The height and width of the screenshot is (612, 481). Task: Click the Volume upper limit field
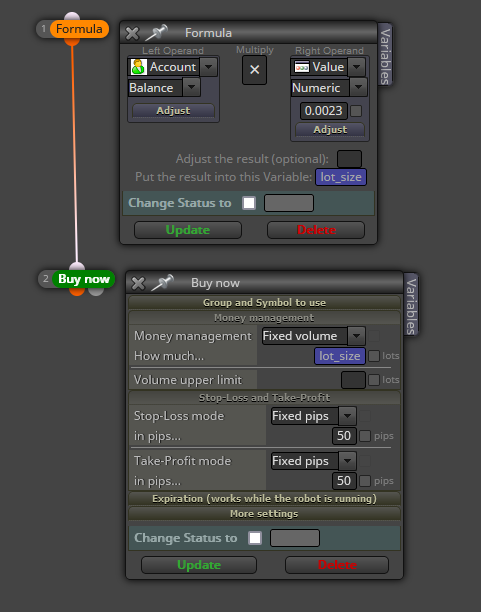coord(353,380)
